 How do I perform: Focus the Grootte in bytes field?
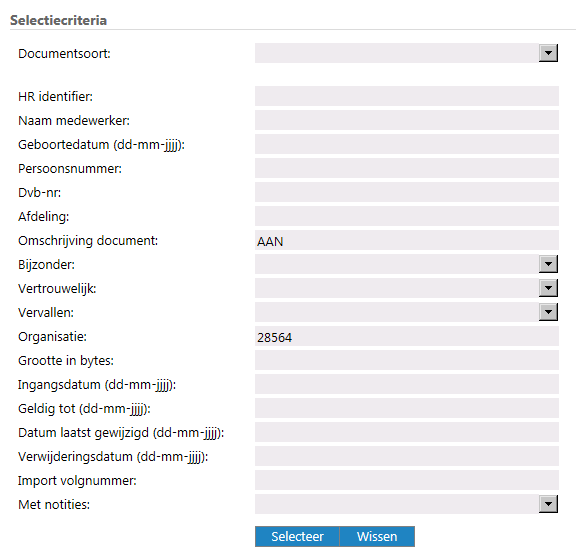point(407,360)
